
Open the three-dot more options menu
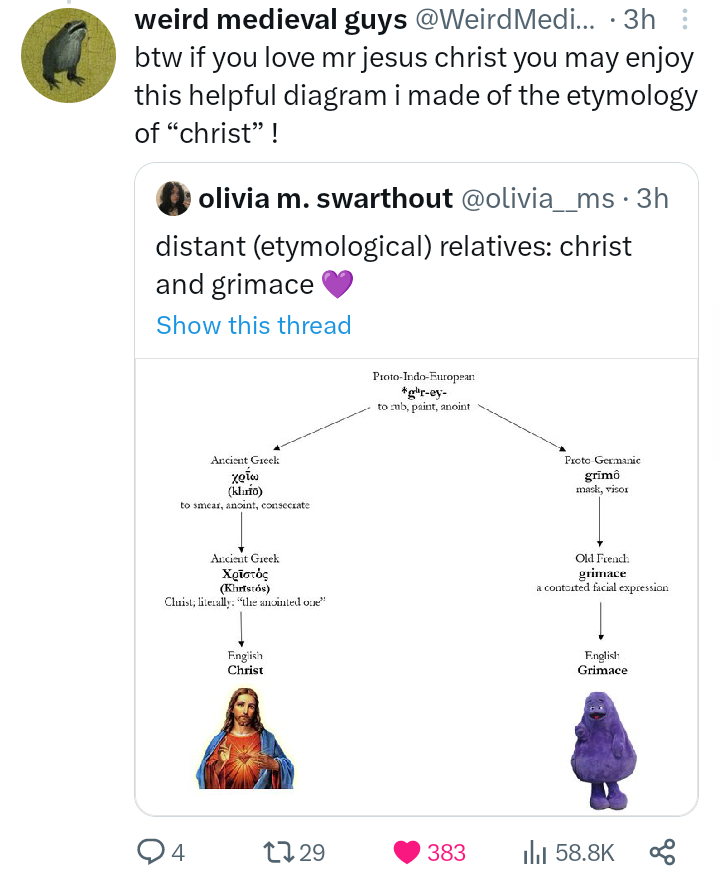click(x=684, y=19)
